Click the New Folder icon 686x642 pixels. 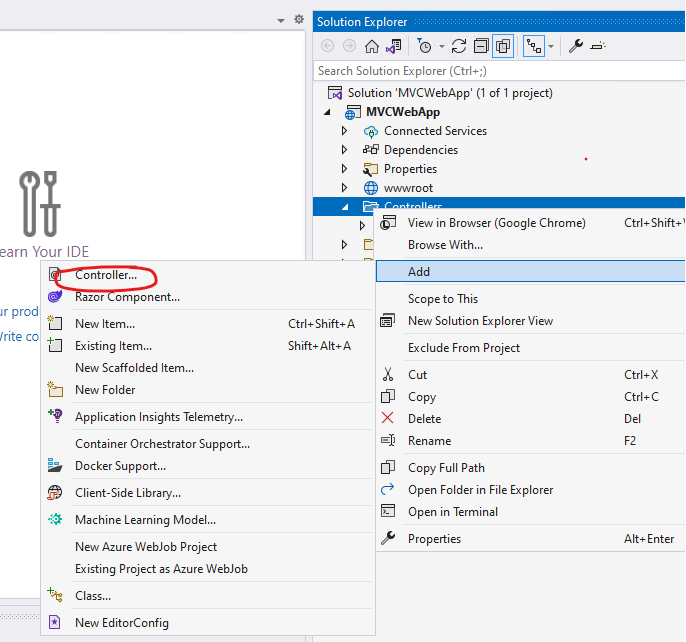[55, 389]
